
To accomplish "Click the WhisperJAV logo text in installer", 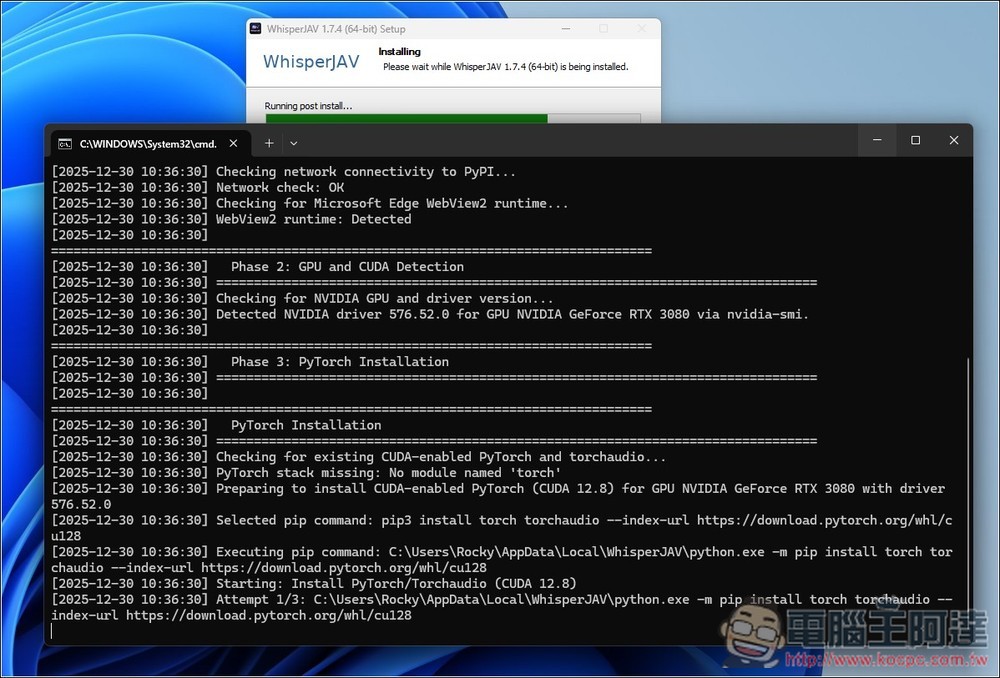I will tap(311, 61).
